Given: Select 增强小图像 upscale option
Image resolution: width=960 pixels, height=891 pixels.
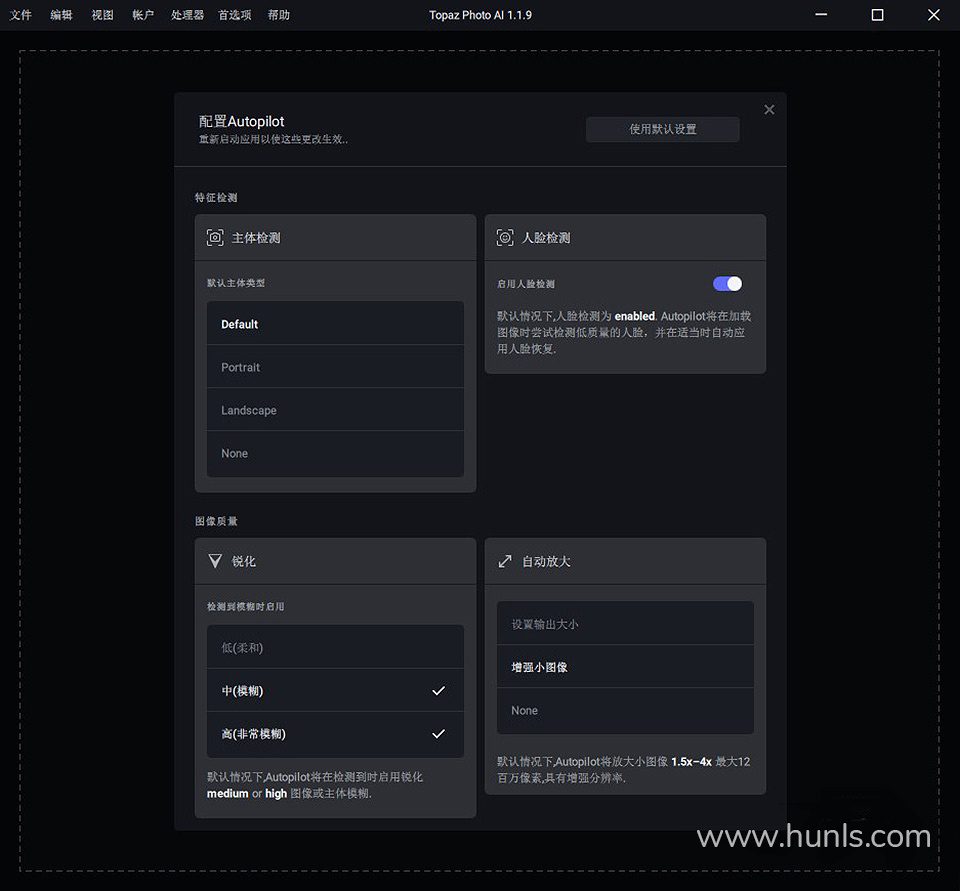Looking at the screenshot, I should coord(625,667).
